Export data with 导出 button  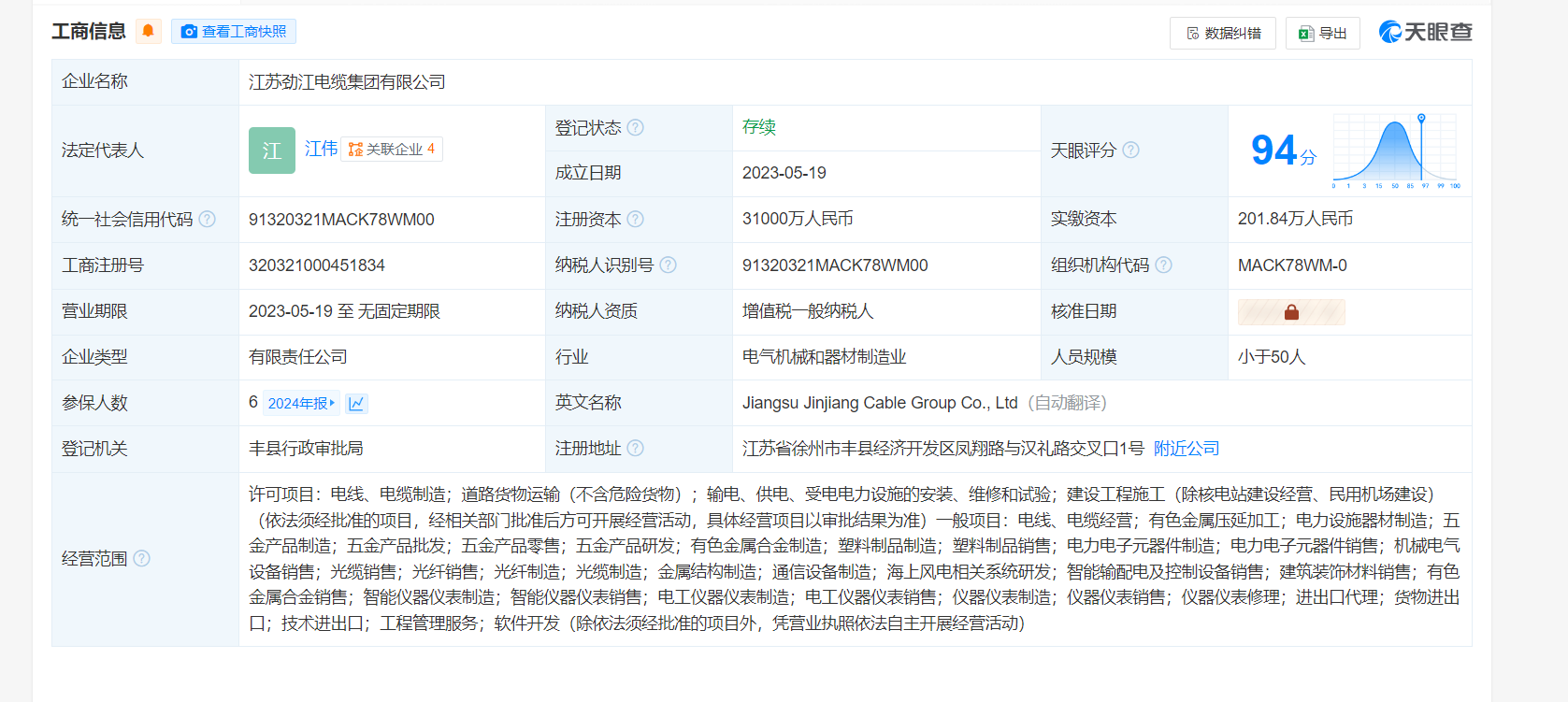pyautogui.click(x=1323, y=33)
